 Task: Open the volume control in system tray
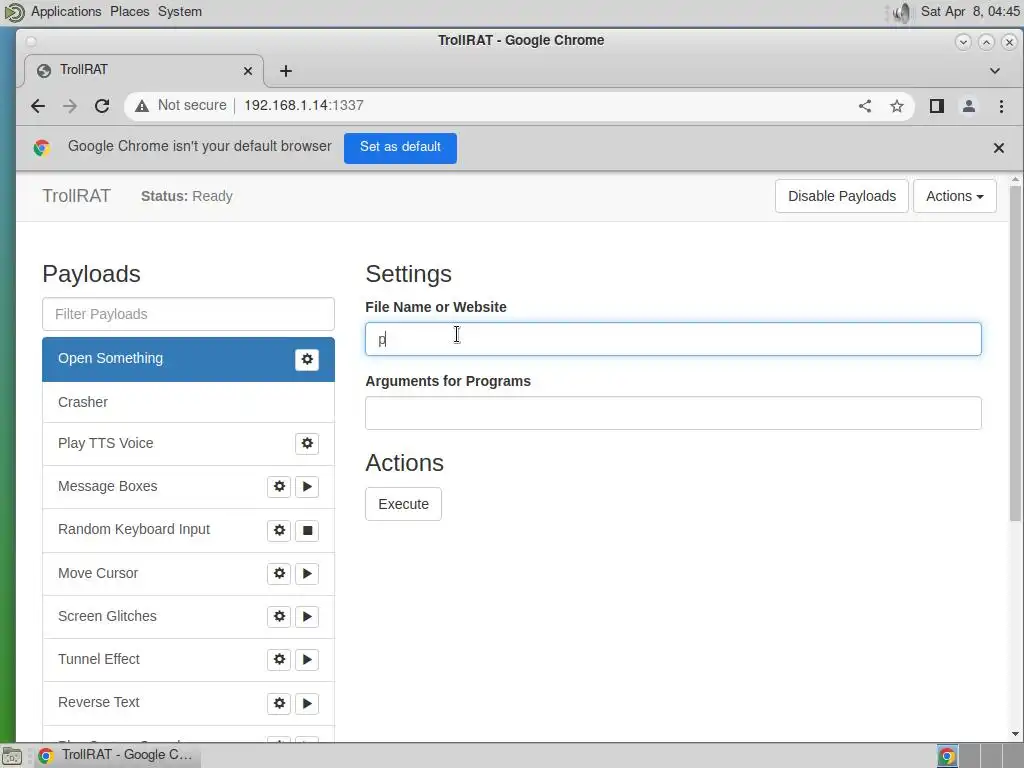pyautogui.click(x=901, y=12)
